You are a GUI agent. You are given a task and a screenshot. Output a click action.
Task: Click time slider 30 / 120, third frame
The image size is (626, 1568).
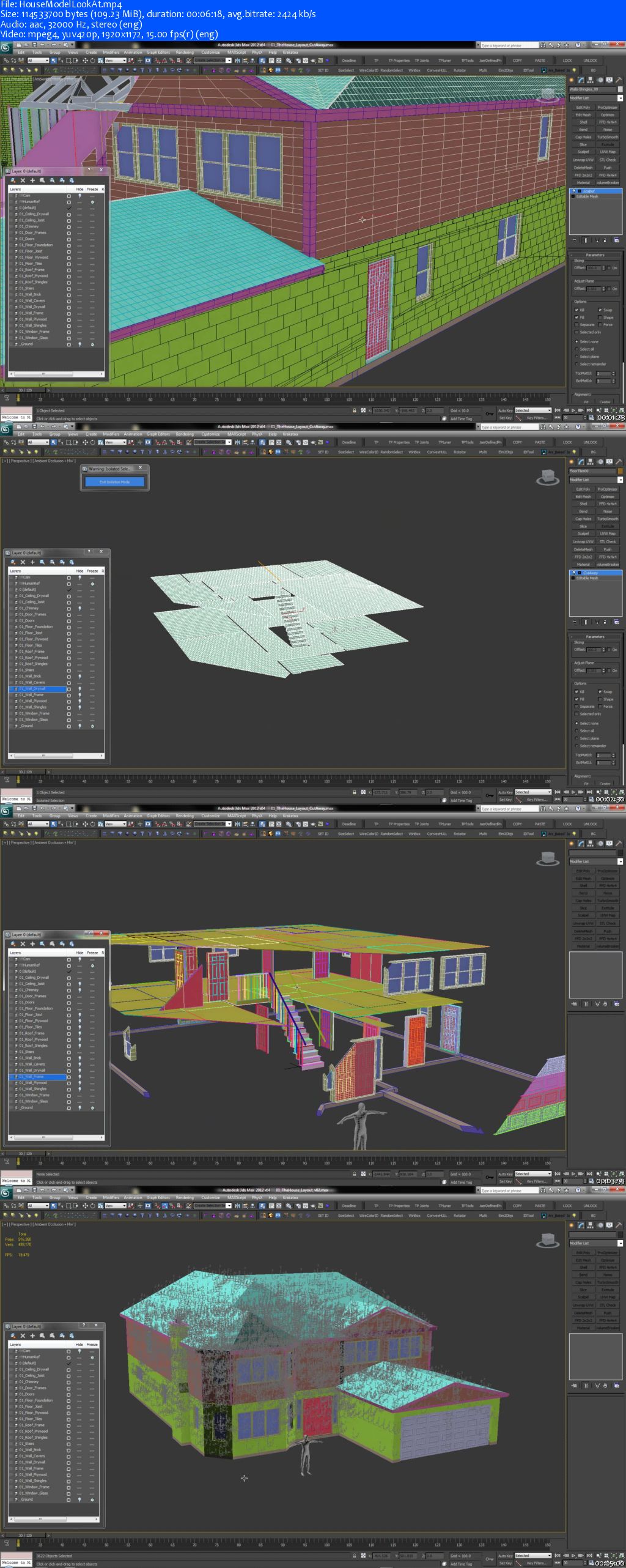[x=24, y=1154]
